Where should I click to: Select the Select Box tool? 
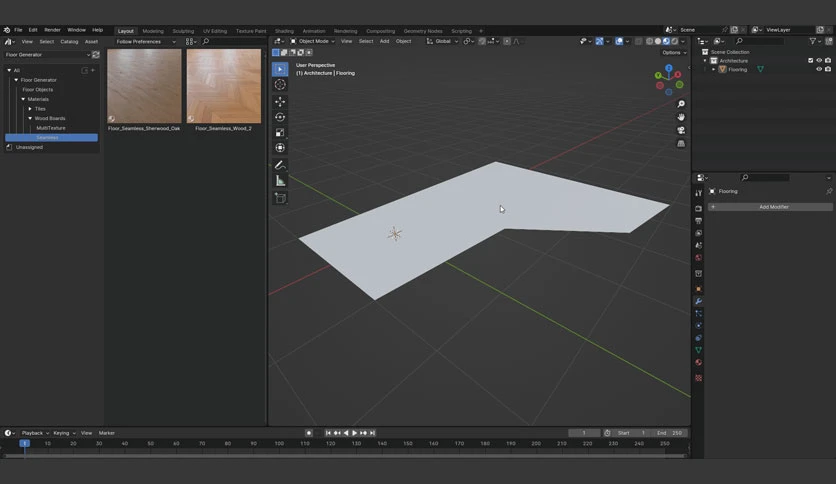(280, 69)
